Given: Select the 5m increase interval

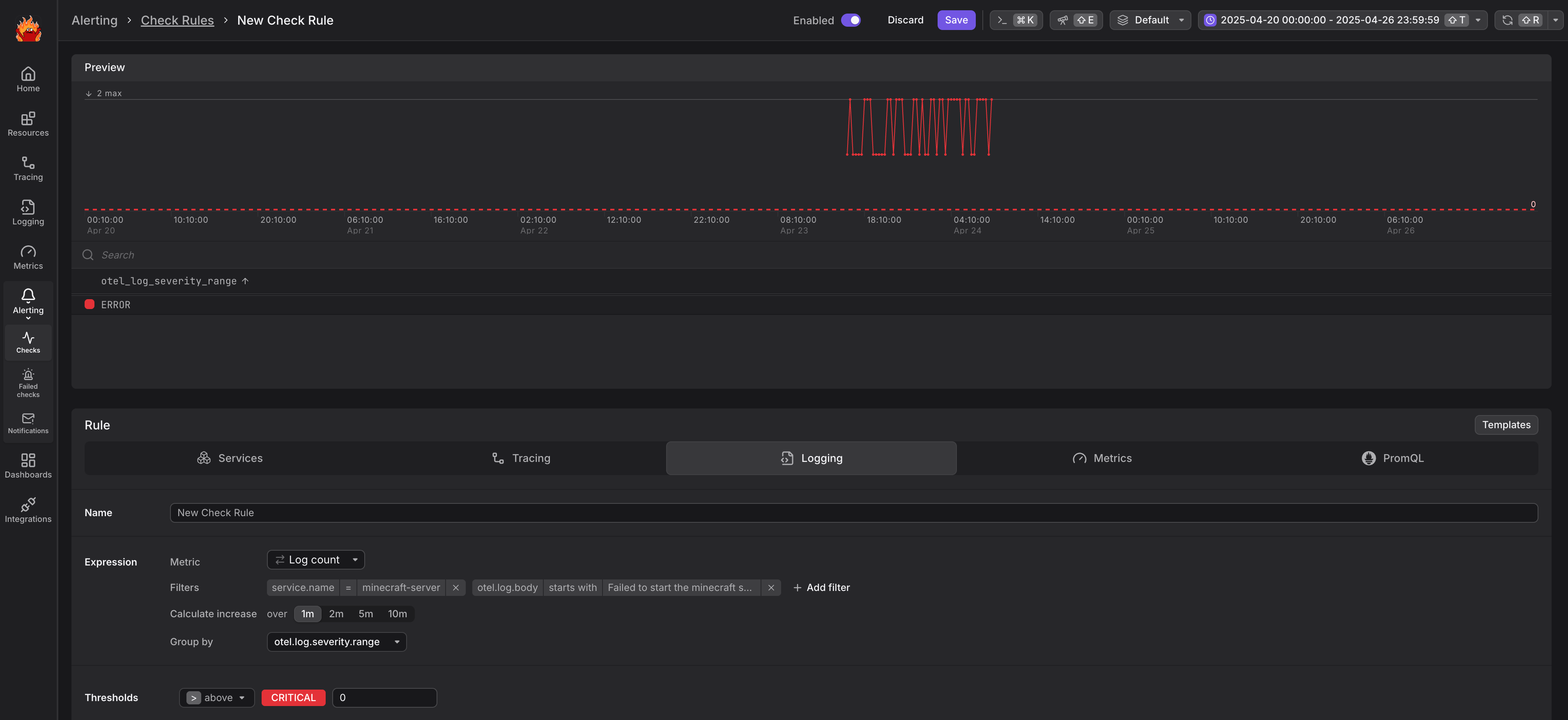Looking at the screenshot, I should pyautogui.click(x=365, y=614).
